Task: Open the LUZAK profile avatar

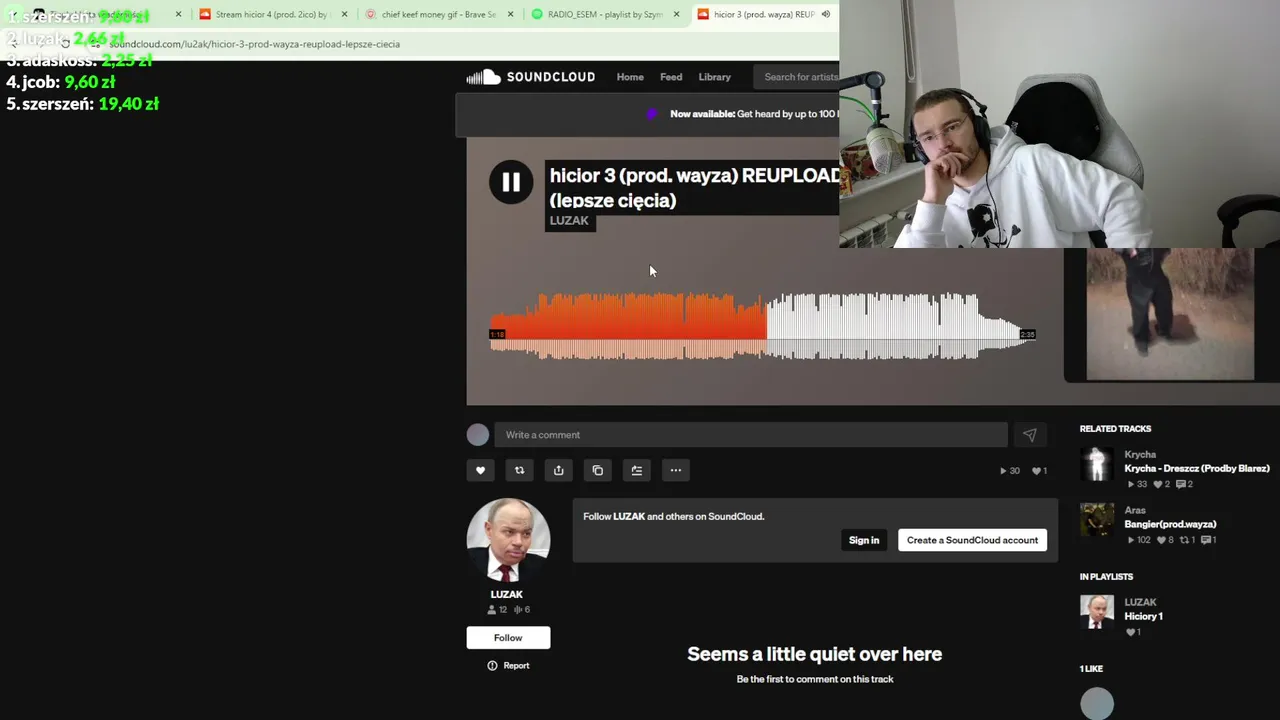Action: click(508, 540)
